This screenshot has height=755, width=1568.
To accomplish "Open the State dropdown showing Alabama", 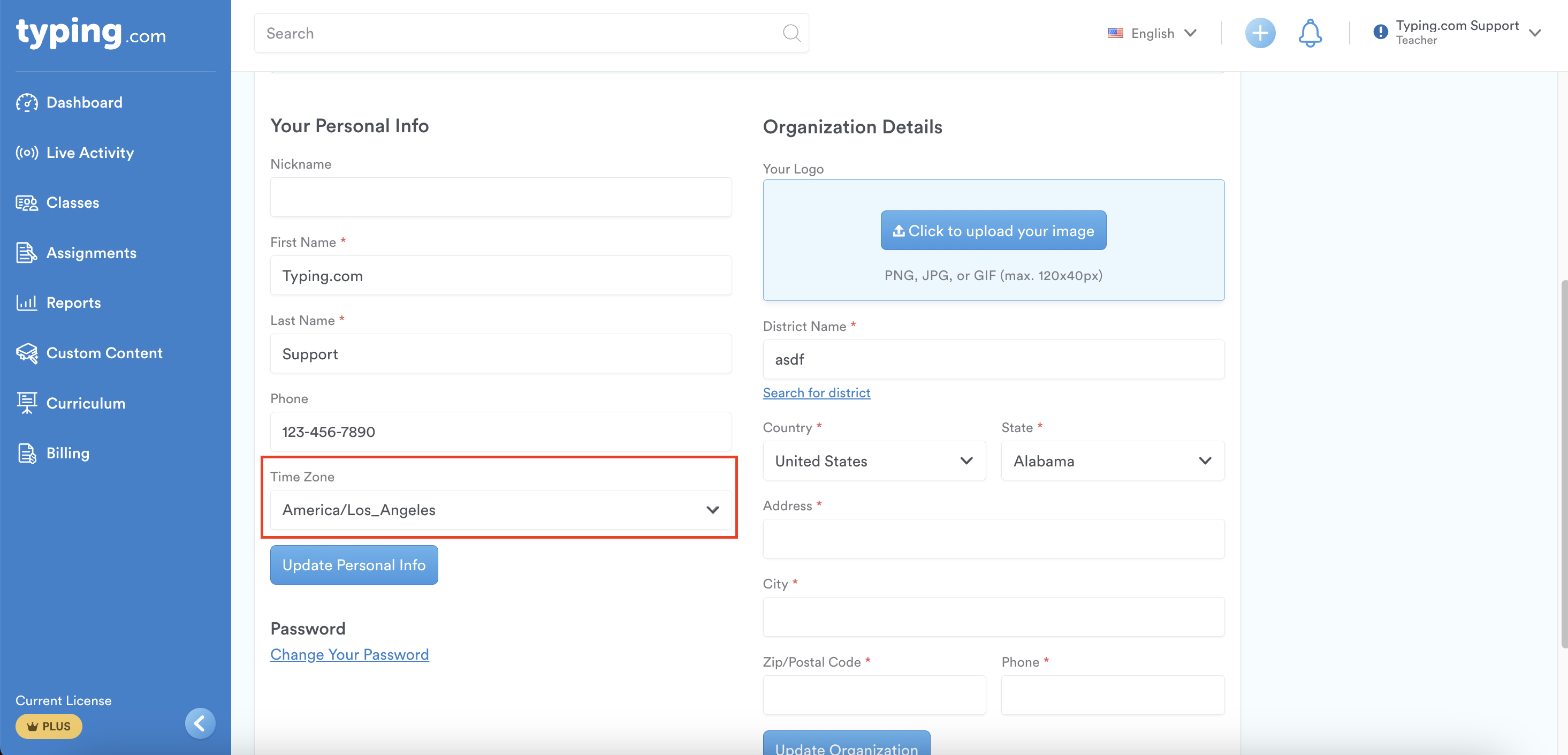I will click(1112, 461).
